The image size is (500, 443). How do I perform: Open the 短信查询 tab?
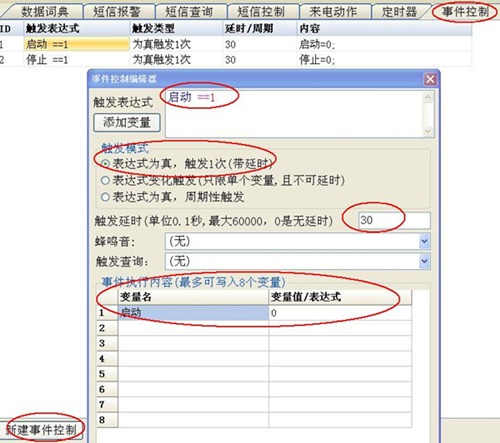pyautogui.click(x=189, y=12)
